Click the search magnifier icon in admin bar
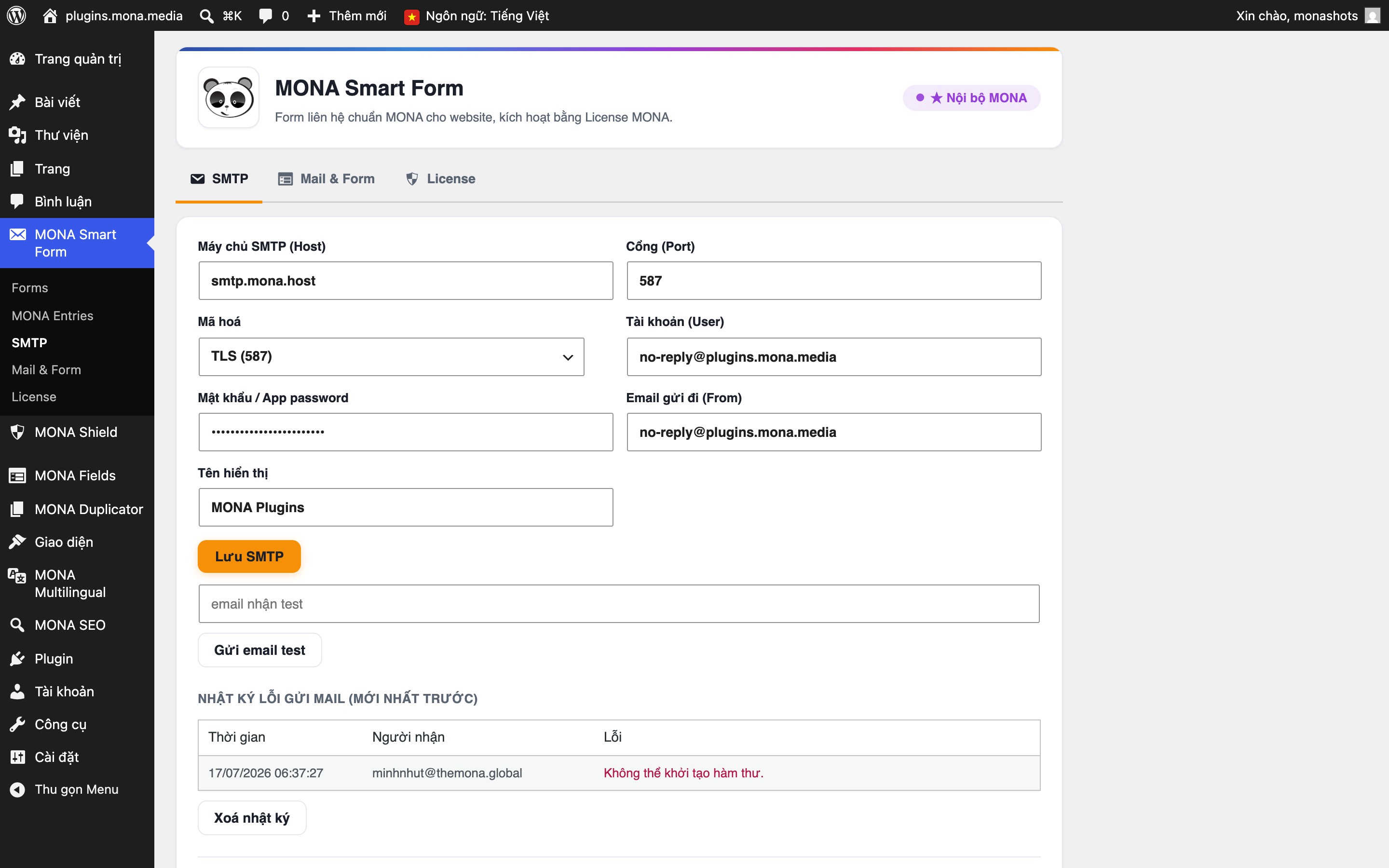 (x=206, y=15)
